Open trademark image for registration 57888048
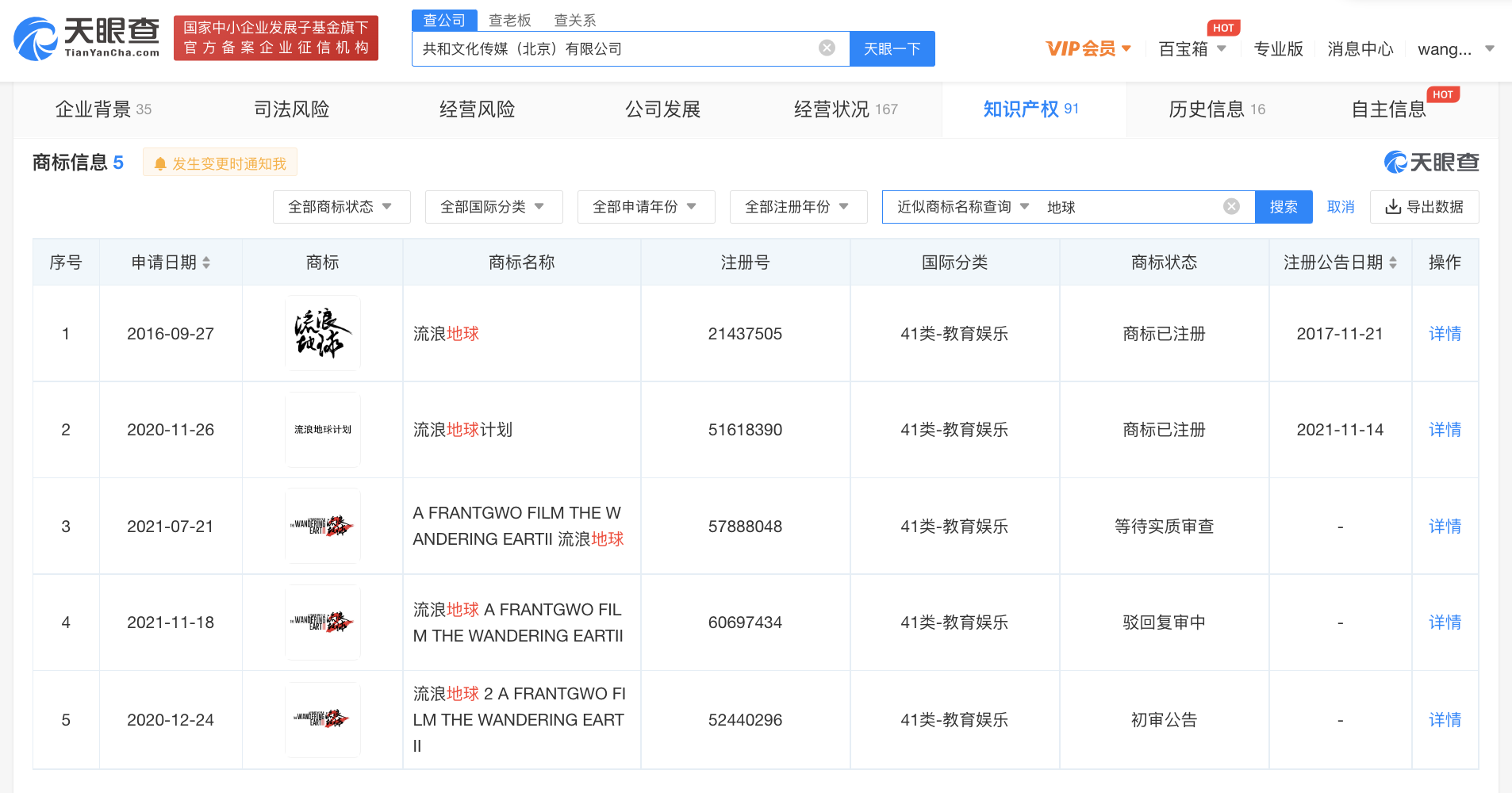The image size is (1512, 793). (323, 526)
